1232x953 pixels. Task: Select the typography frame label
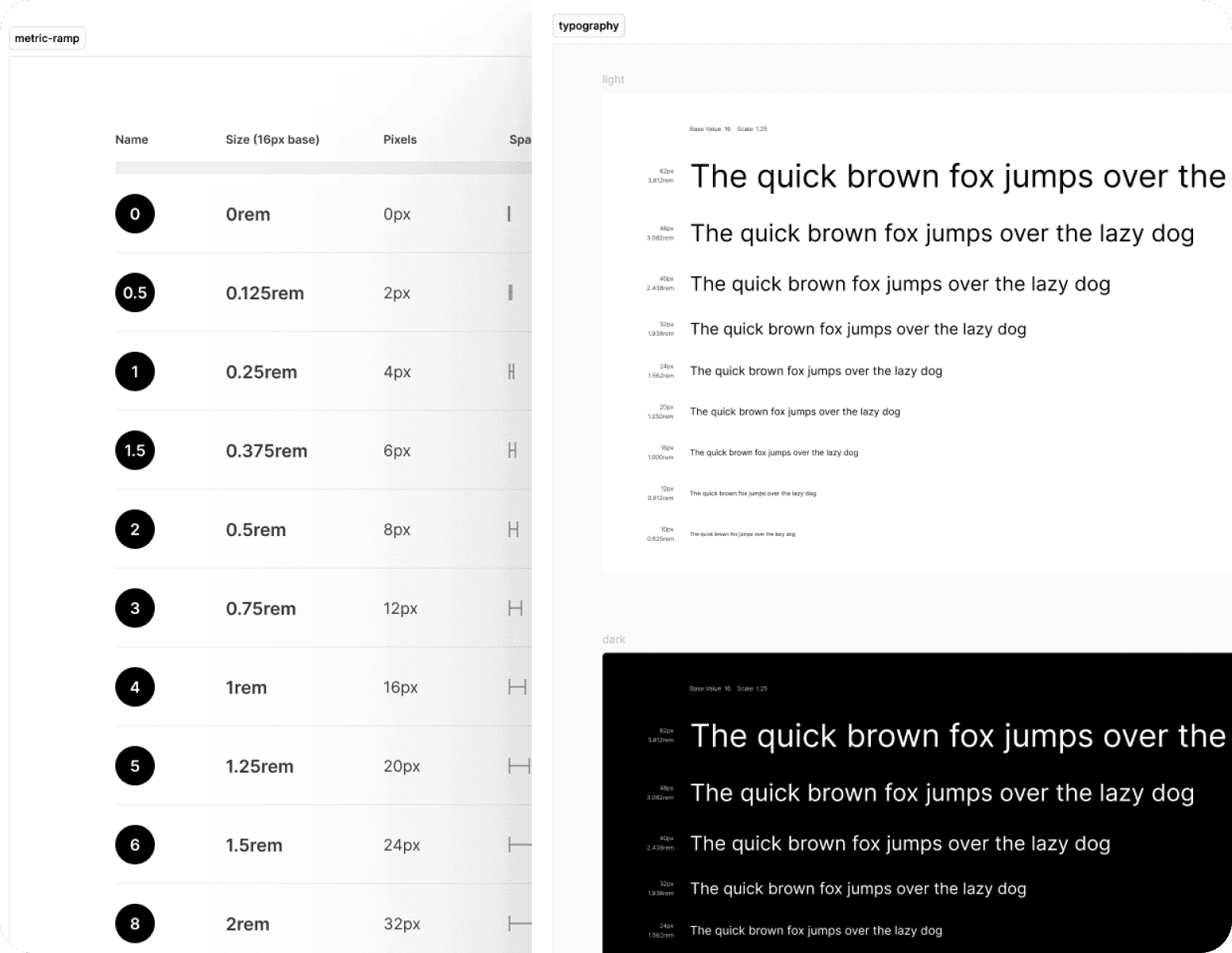pyautogui.click(x=588, y=26)
